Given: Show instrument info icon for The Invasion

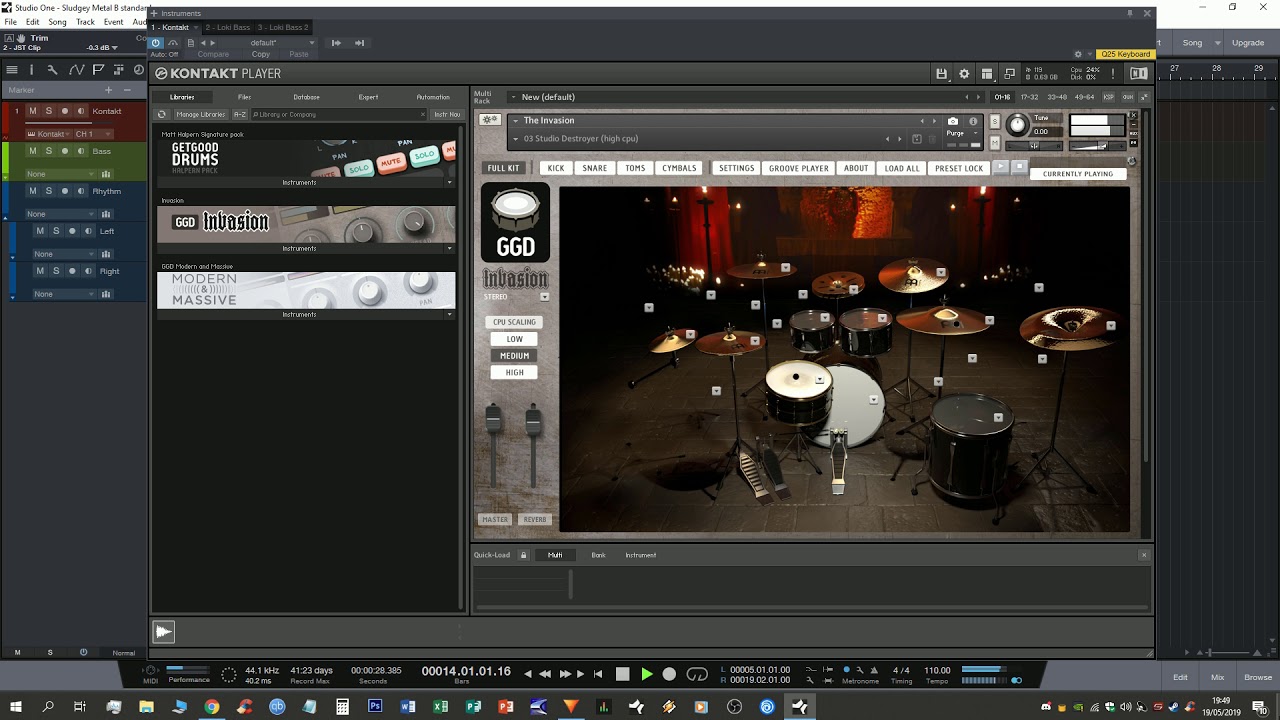Looking at the screenshot, I should pyautogui.click(x=973, y=121).
